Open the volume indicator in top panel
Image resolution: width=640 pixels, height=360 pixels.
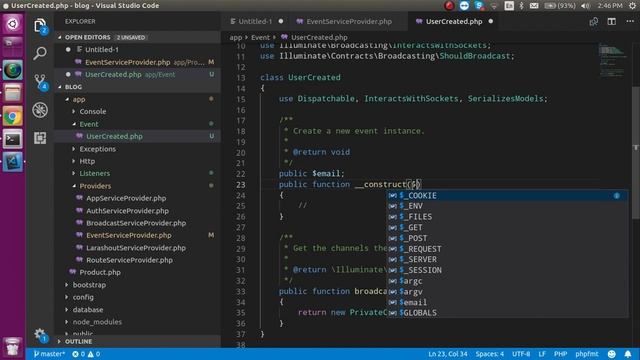(585, 6)
